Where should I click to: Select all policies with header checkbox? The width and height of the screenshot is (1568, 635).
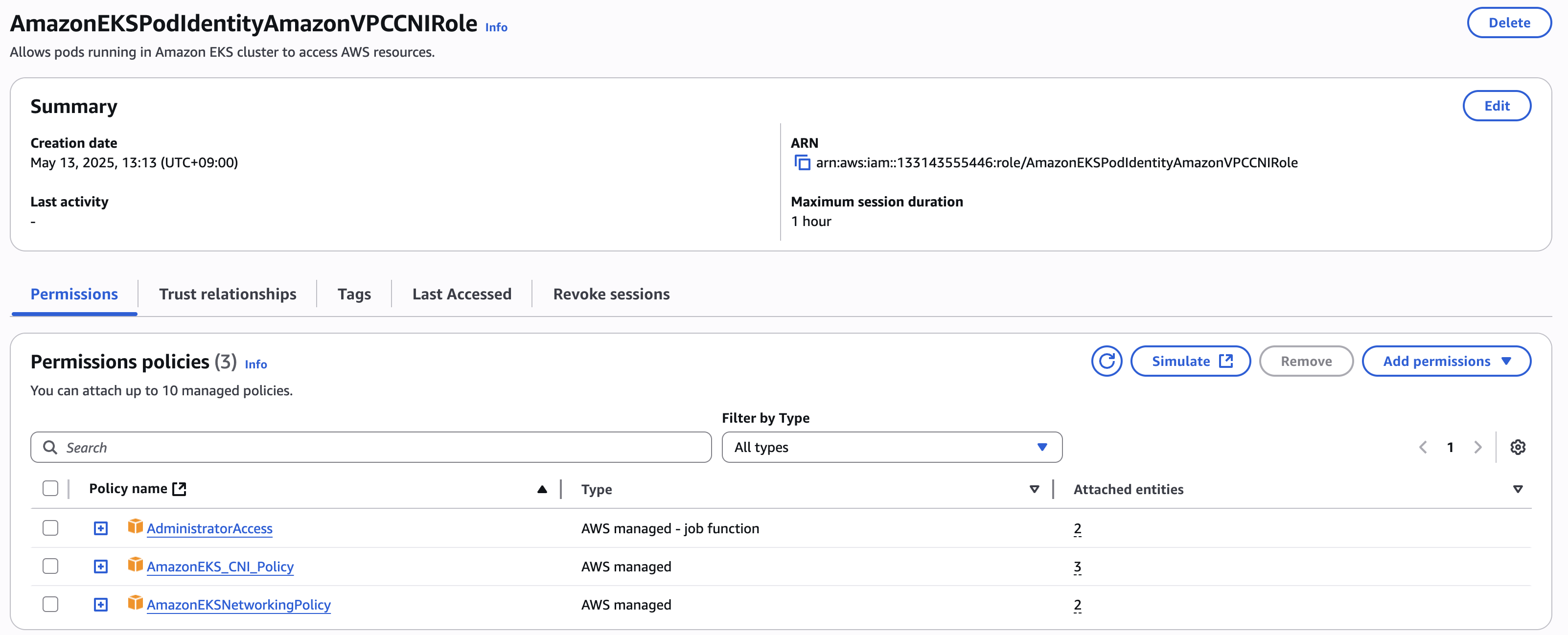(x=50, y=488)
